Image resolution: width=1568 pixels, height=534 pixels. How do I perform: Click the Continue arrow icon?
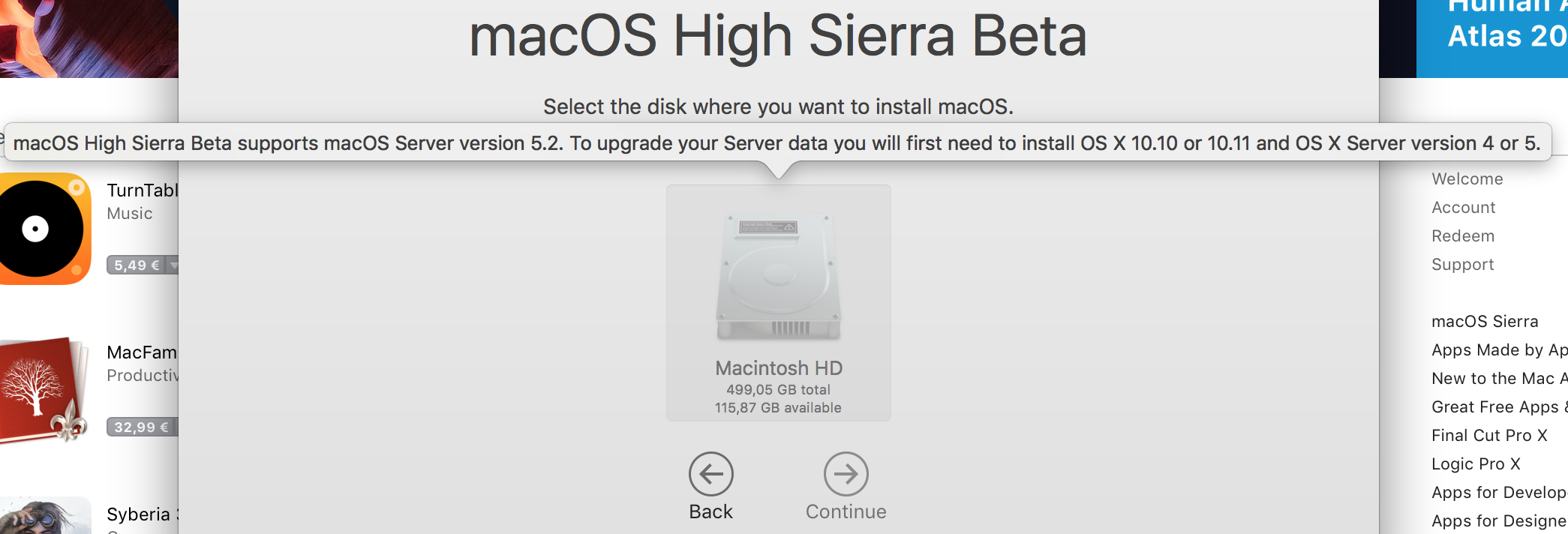[x=846, y=473]
